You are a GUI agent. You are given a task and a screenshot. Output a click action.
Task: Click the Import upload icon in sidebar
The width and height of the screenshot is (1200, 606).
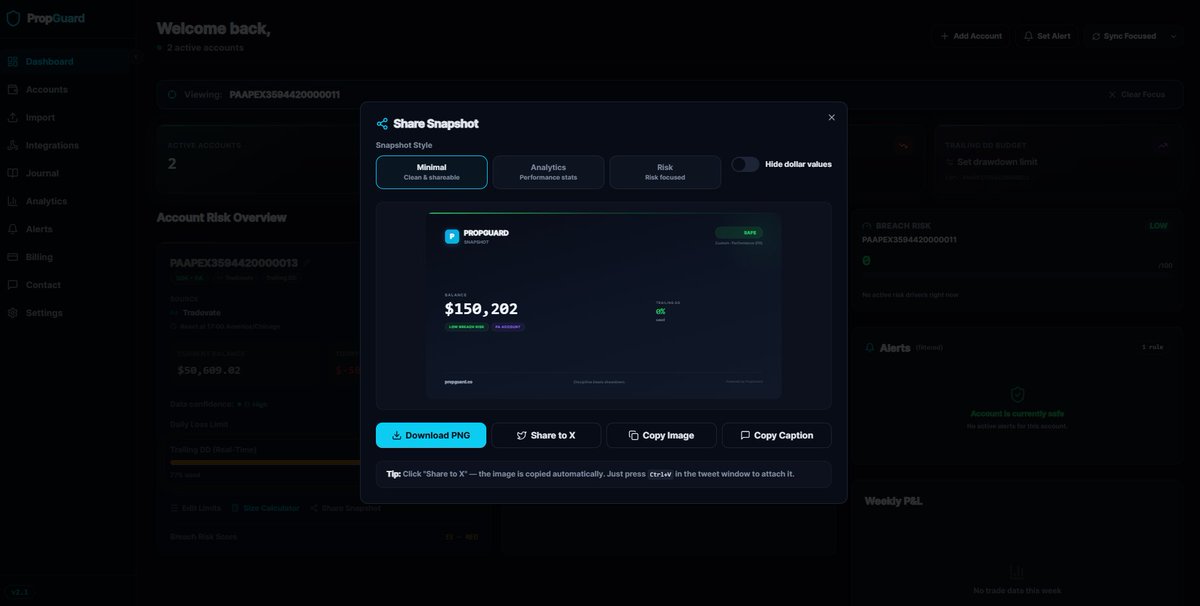click(x=13, y=118)
